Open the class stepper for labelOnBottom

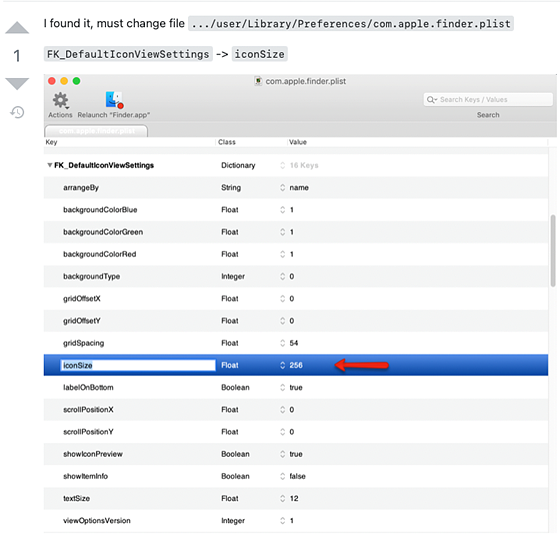[282, 387]
